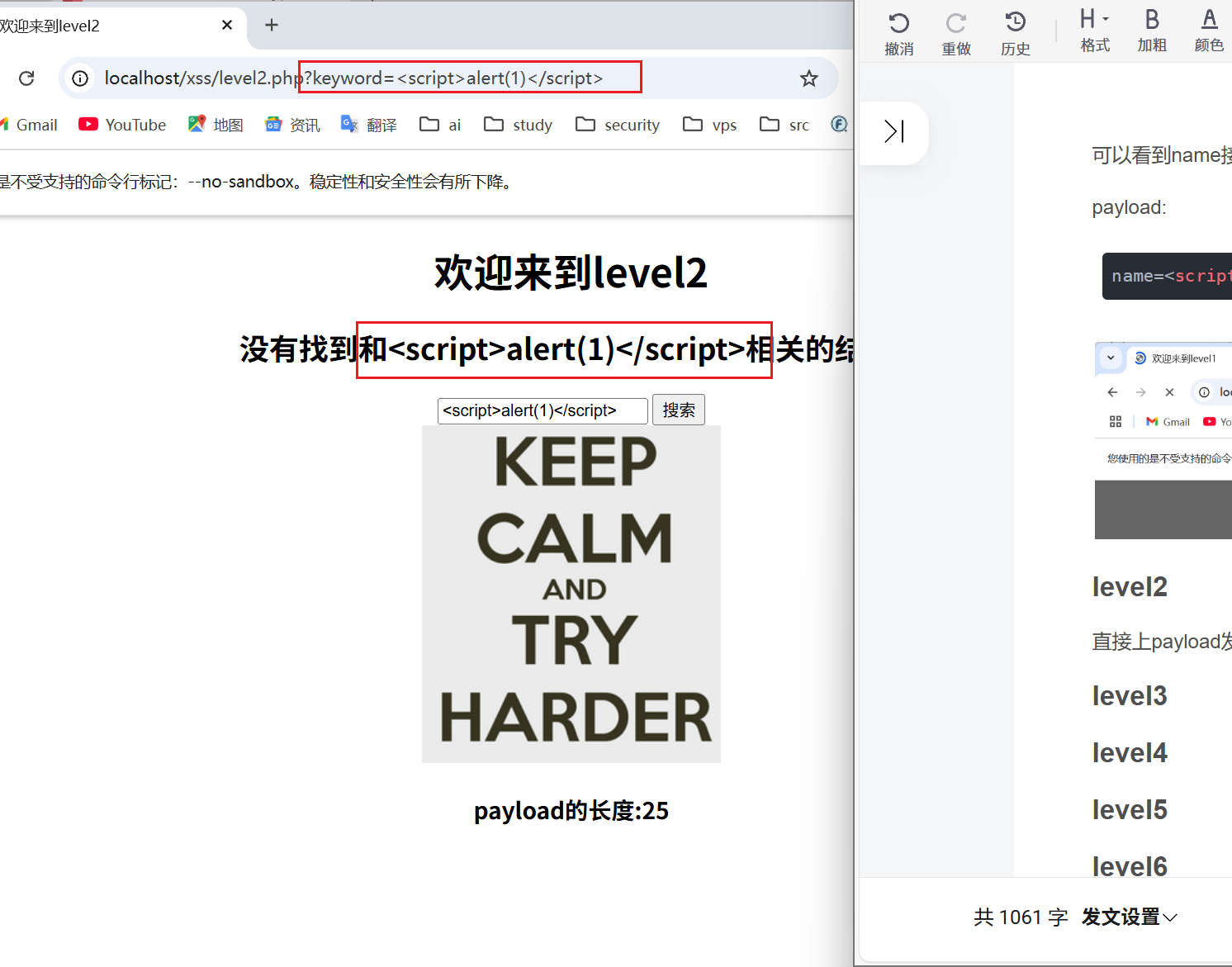The image size is (1232, 967).
Task: Collapse the editor sidebar panel arrow
Action: coord(894,132)
